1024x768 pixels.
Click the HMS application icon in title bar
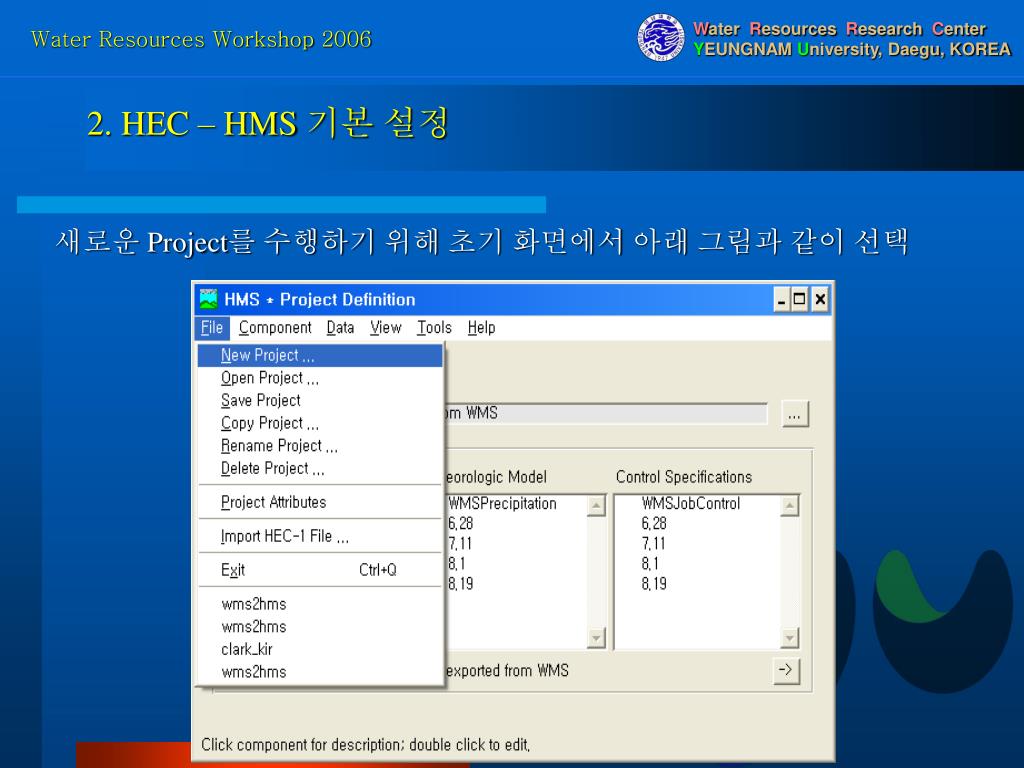[208, 300]
